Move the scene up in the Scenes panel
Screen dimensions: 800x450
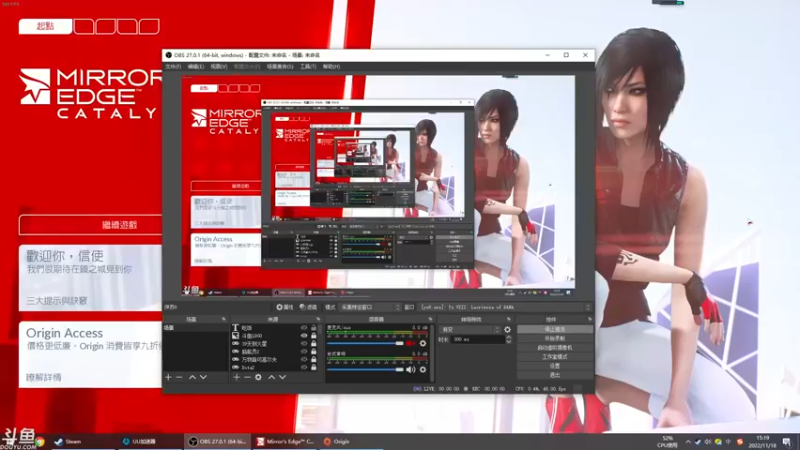coord(192,377)
